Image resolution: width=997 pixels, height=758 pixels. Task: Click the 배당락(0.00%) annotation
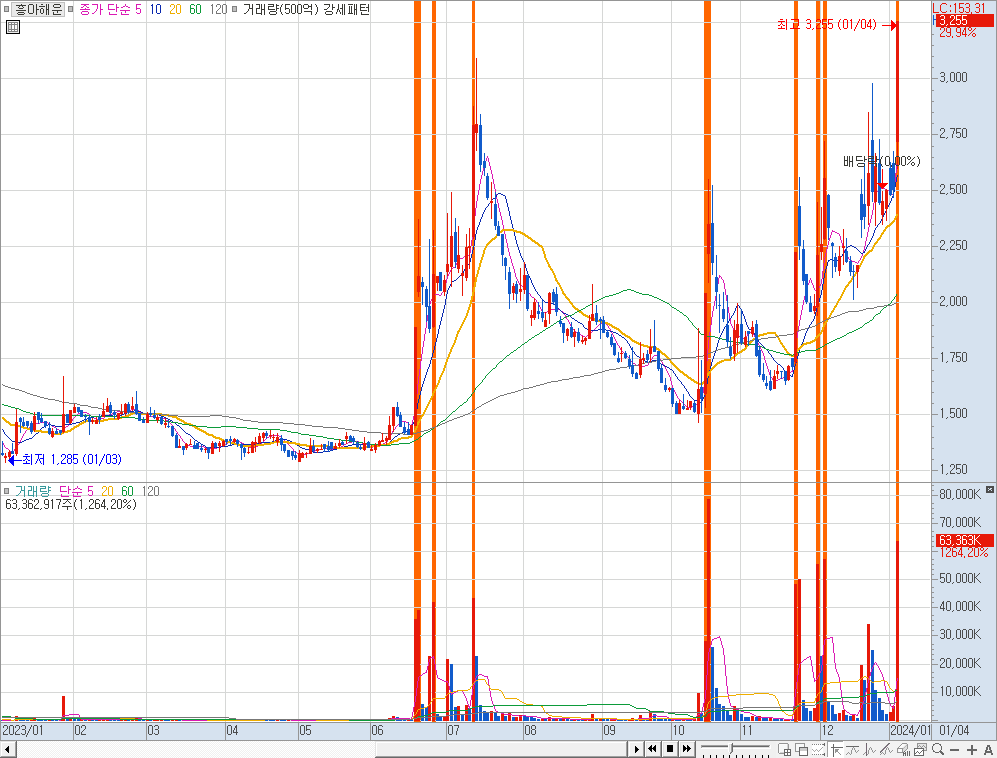[881, 162]
